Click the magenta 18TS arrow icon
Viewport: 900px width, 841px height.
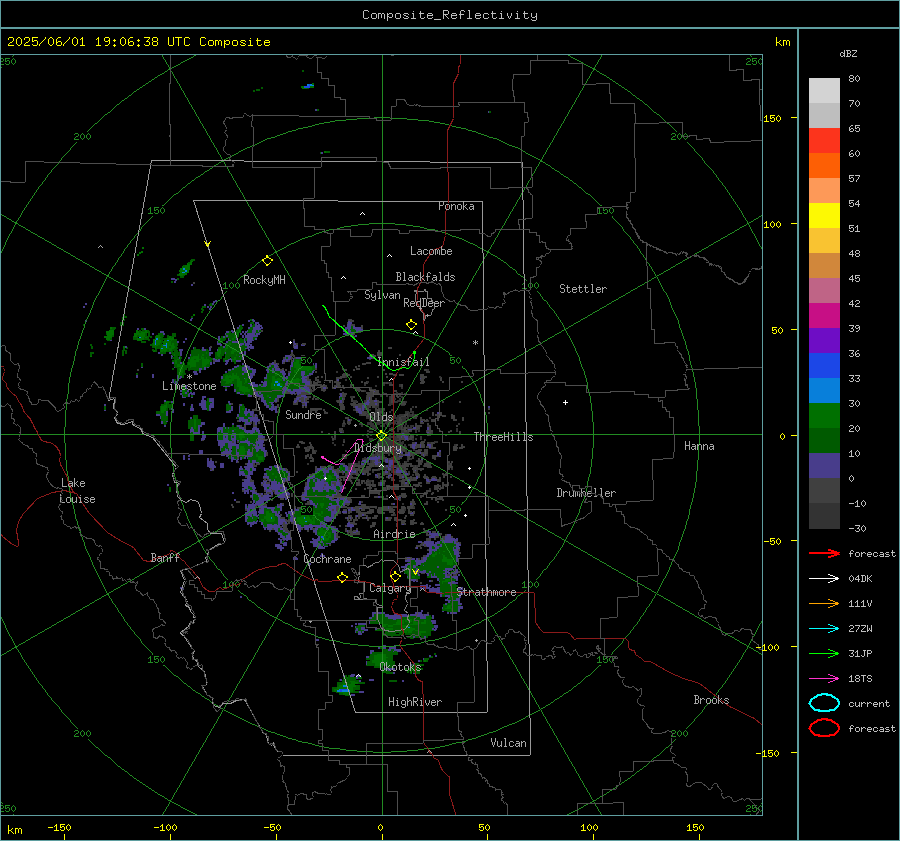824,678
